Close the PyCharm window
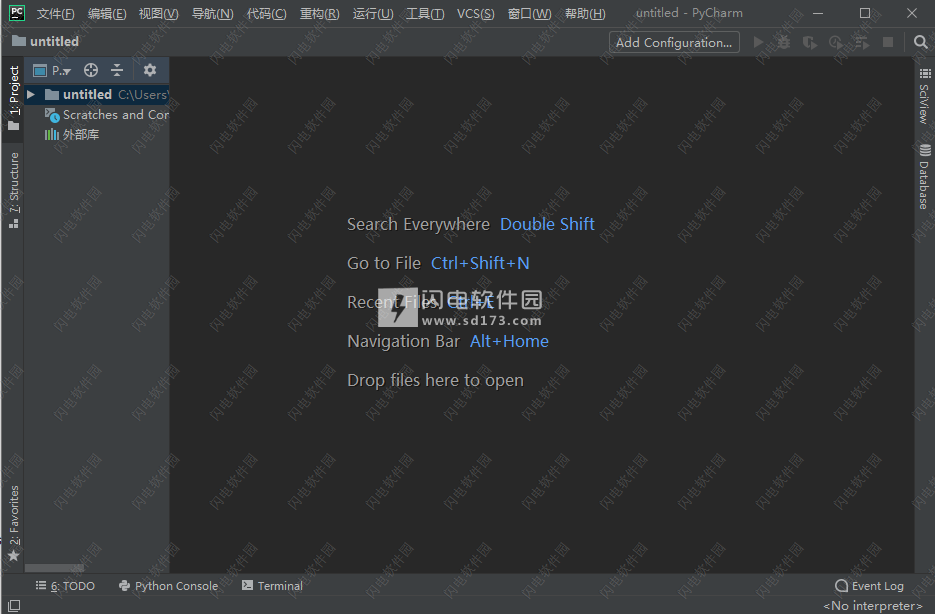This screenshot has width=935, height=614. click(912, 13)
